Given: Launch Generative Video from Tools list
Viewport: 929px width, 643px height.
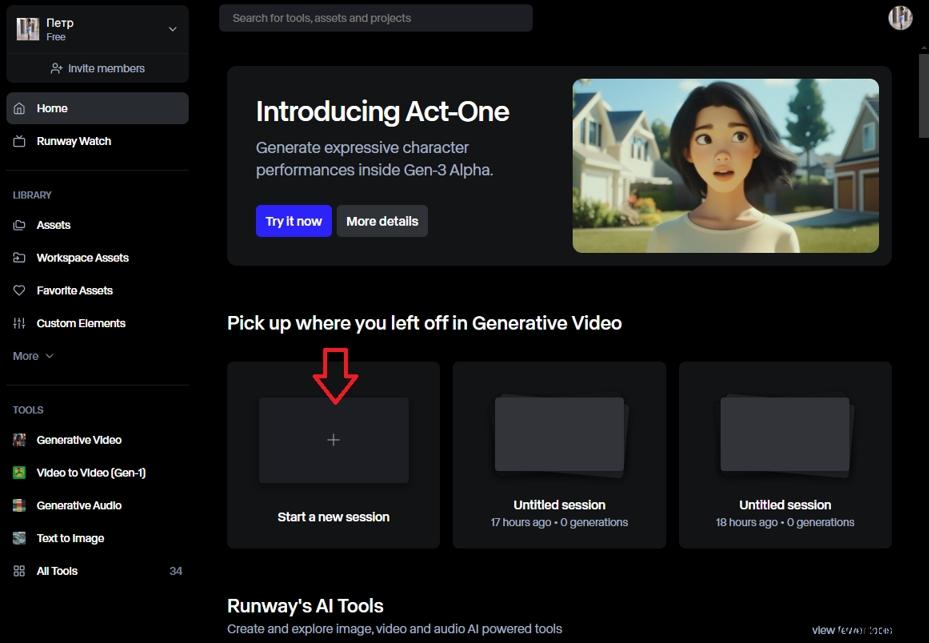Looking at the screenshot, I should pos(98,440).
